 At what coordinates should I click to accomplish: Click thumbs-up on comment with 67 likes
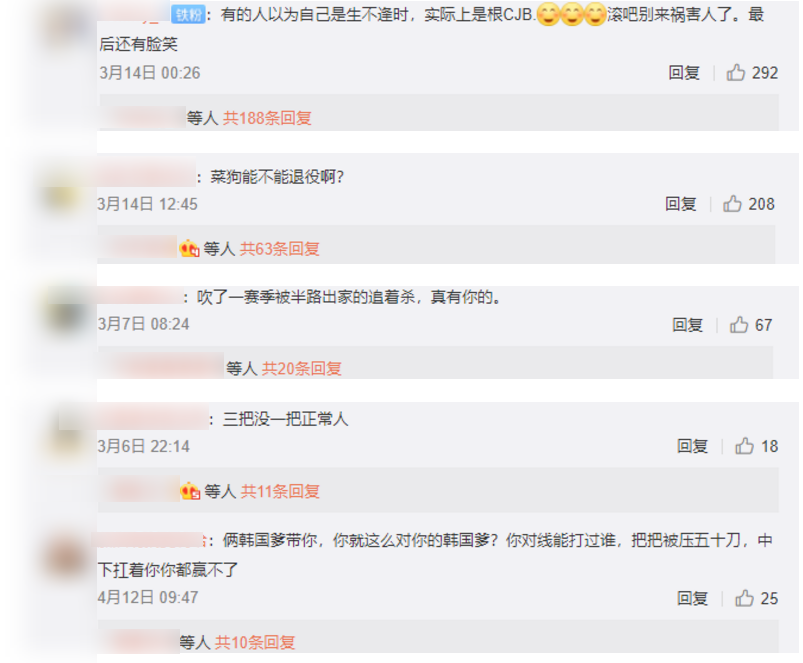pyautogui.click(x=739, y=325)
